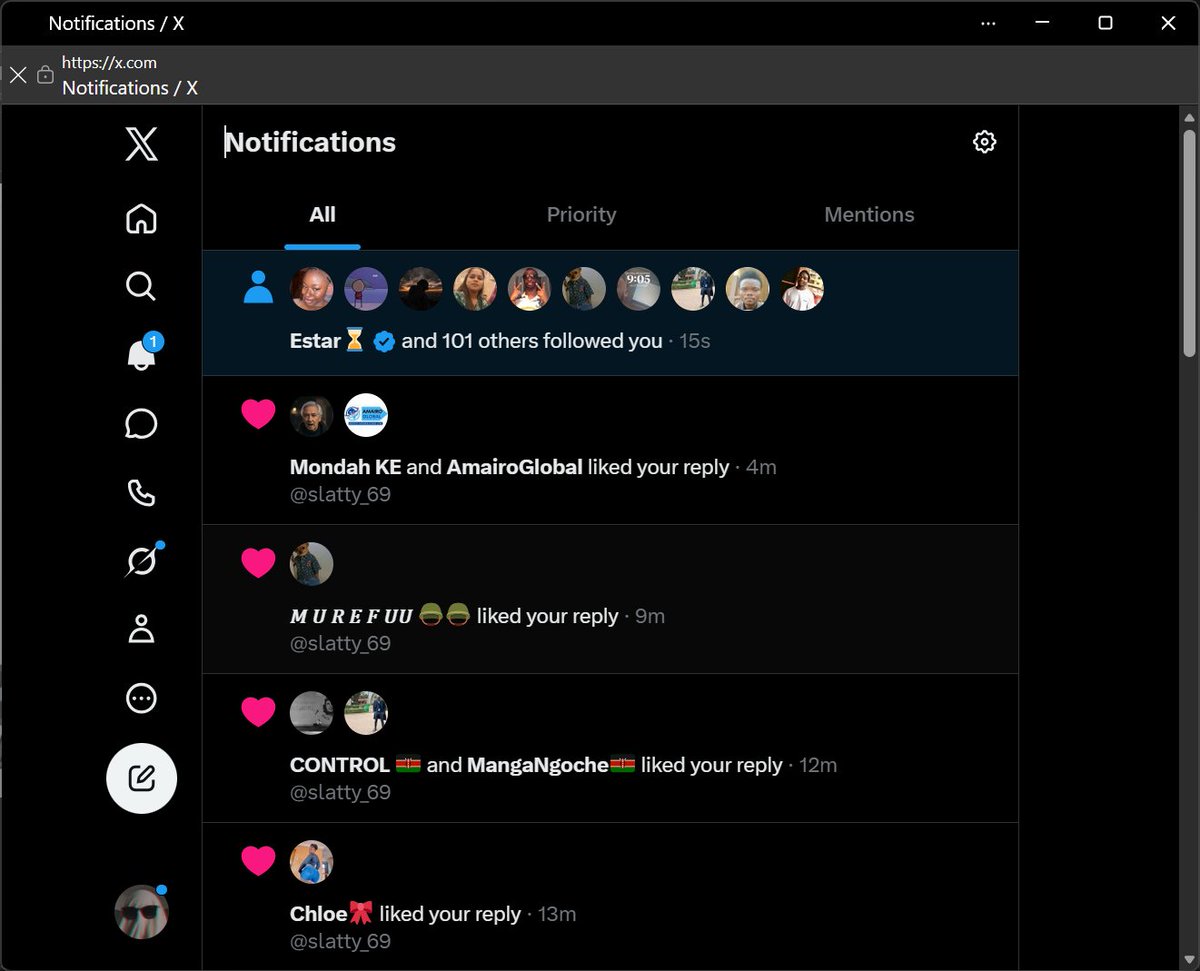Select the All notifications tab

(x=322, y=215)
